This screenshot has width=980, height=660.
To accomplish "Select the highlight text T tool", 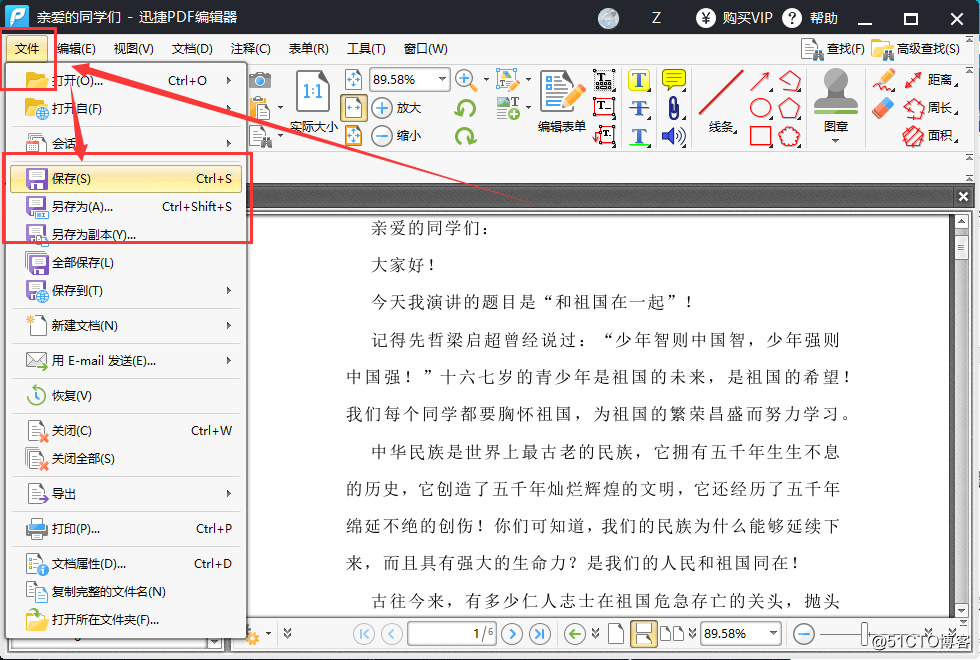I will (x=639, y=80).
